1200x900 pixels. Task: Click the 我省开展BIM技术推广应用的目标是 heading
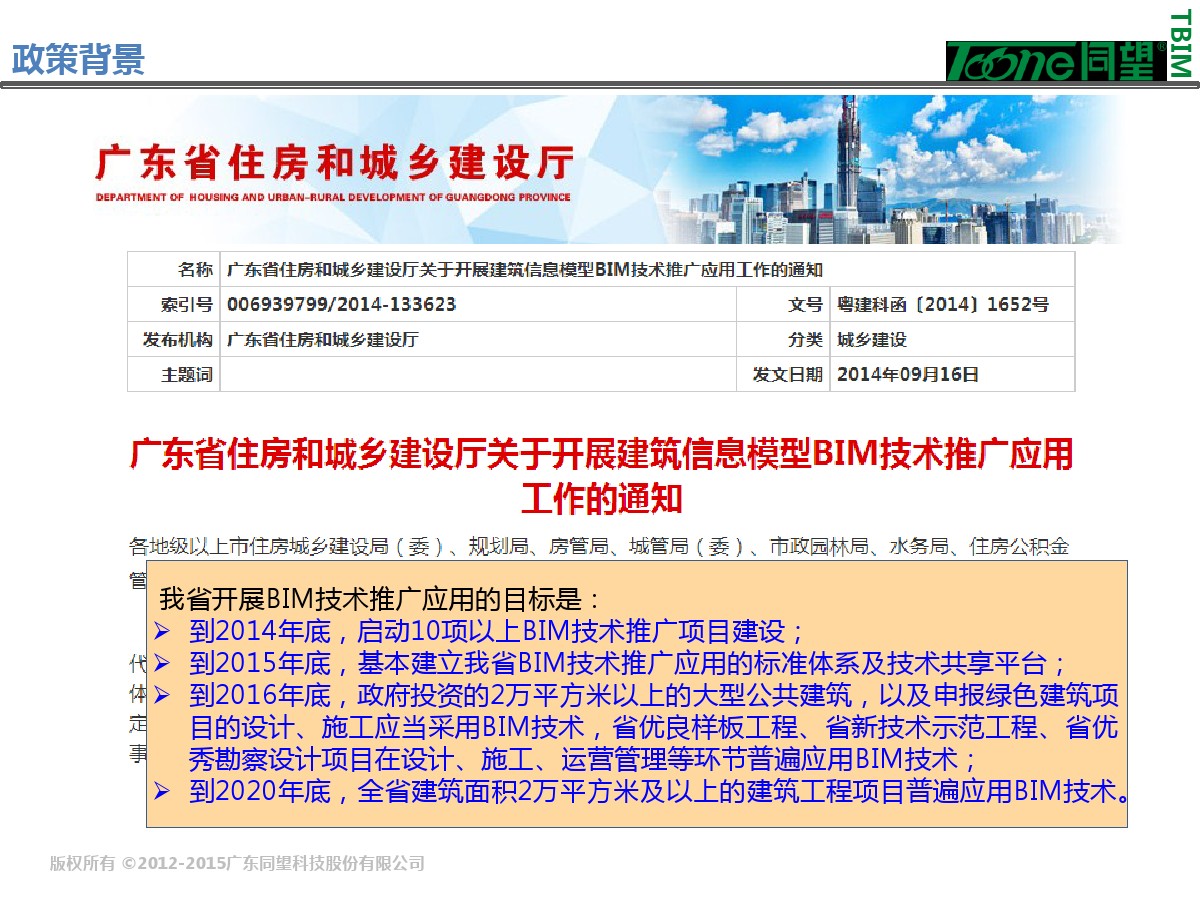click(x=380, y=600)
